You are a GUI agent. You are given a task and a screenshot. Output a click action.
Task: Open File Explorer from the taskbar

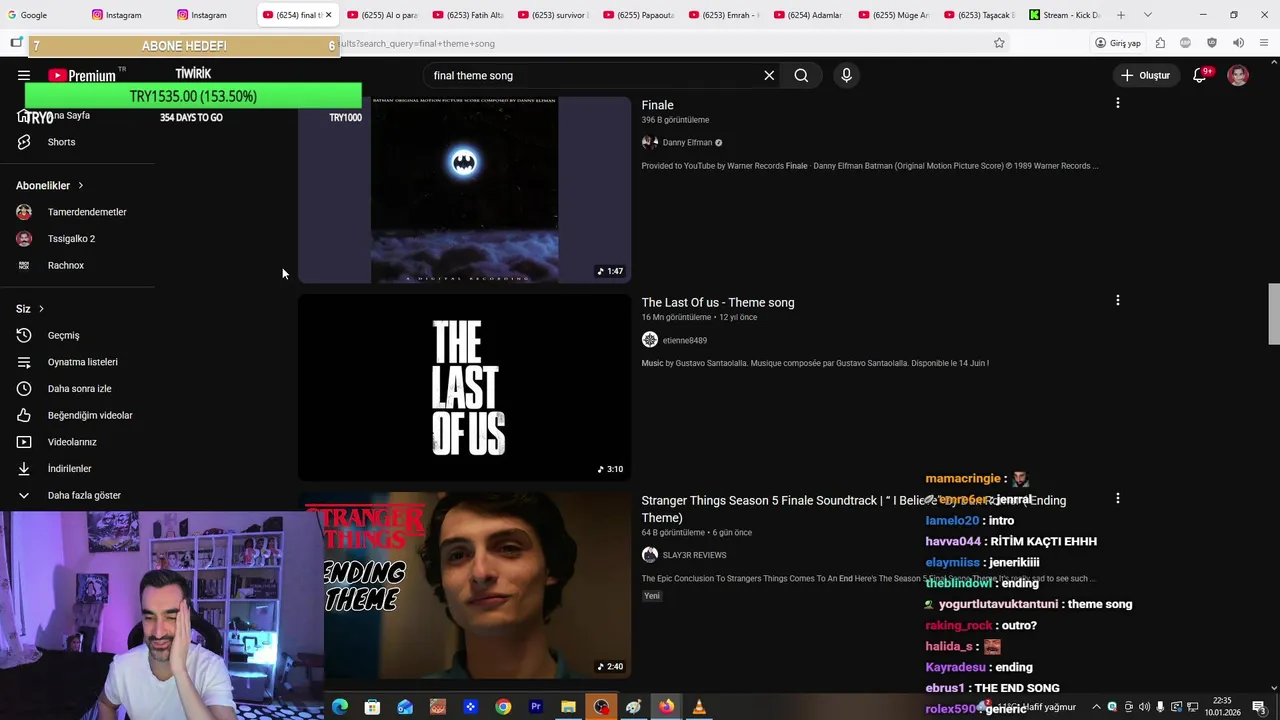pyautogui.click(x=568, y=707)
